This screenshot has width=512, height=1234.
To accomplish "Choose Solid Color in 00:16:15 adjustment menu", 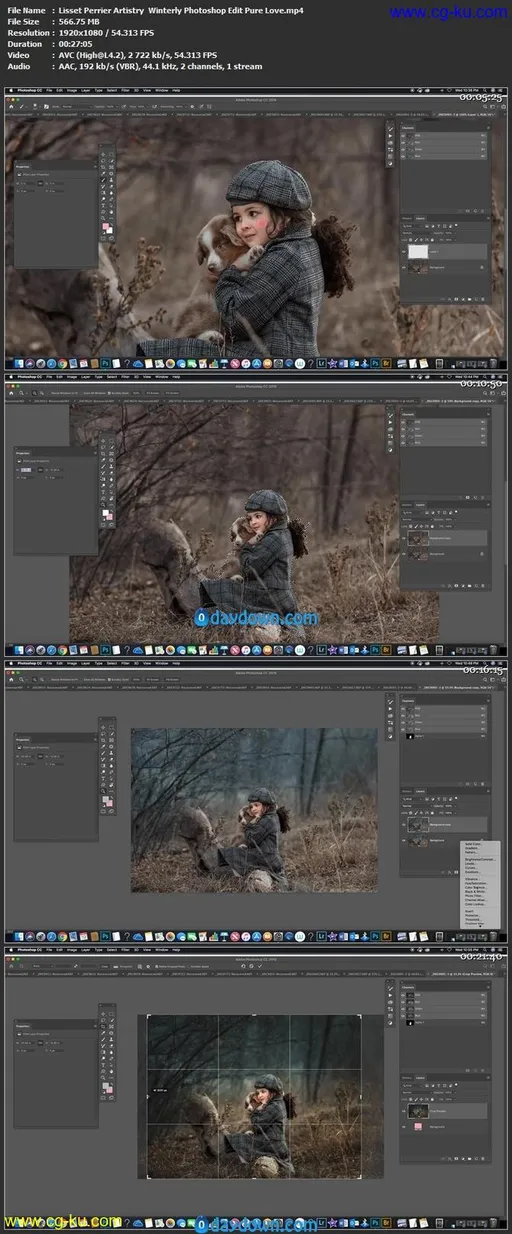I will [472, 844].
